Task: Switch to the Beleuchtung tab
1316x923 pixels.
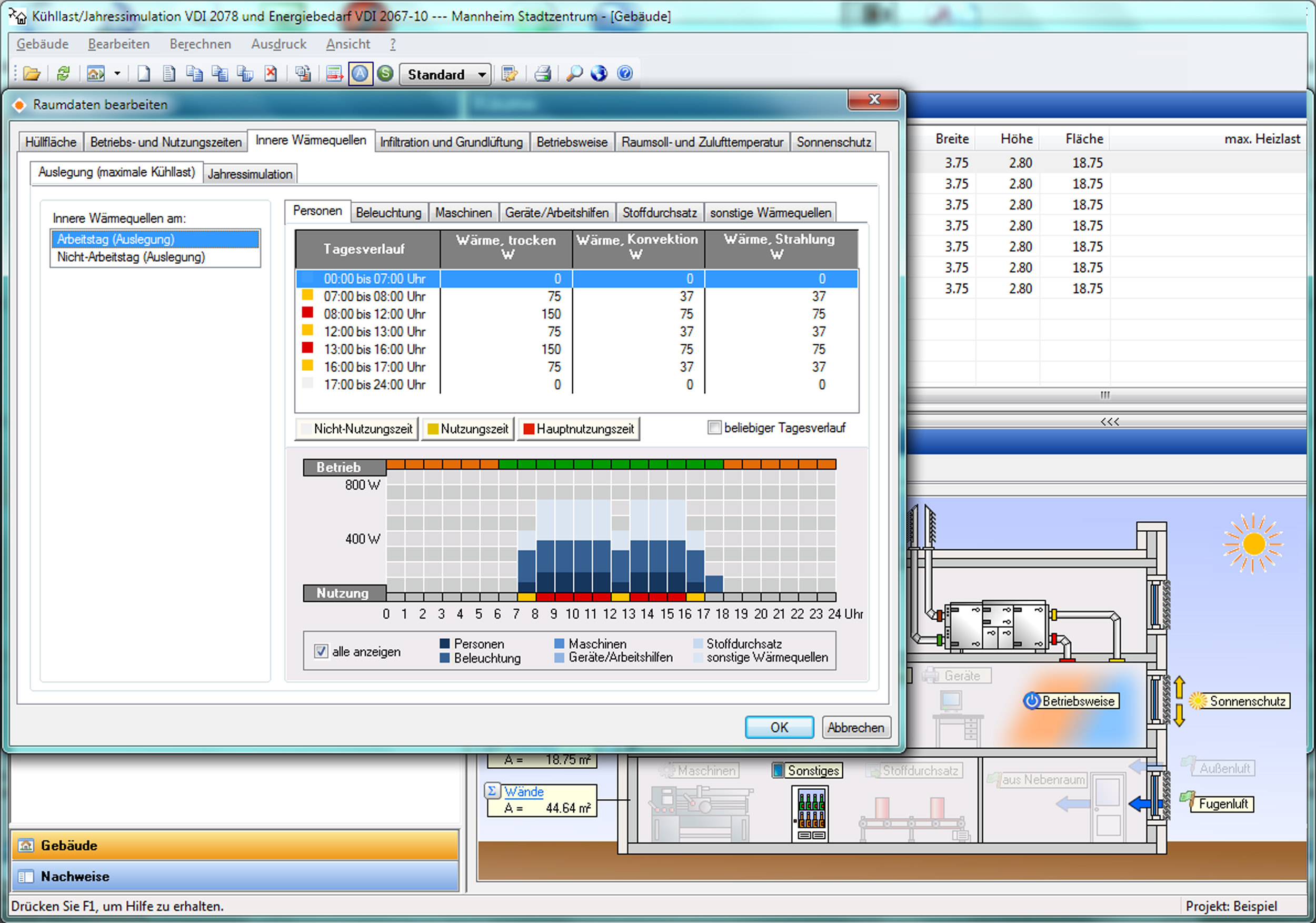Action: [388, 213]
